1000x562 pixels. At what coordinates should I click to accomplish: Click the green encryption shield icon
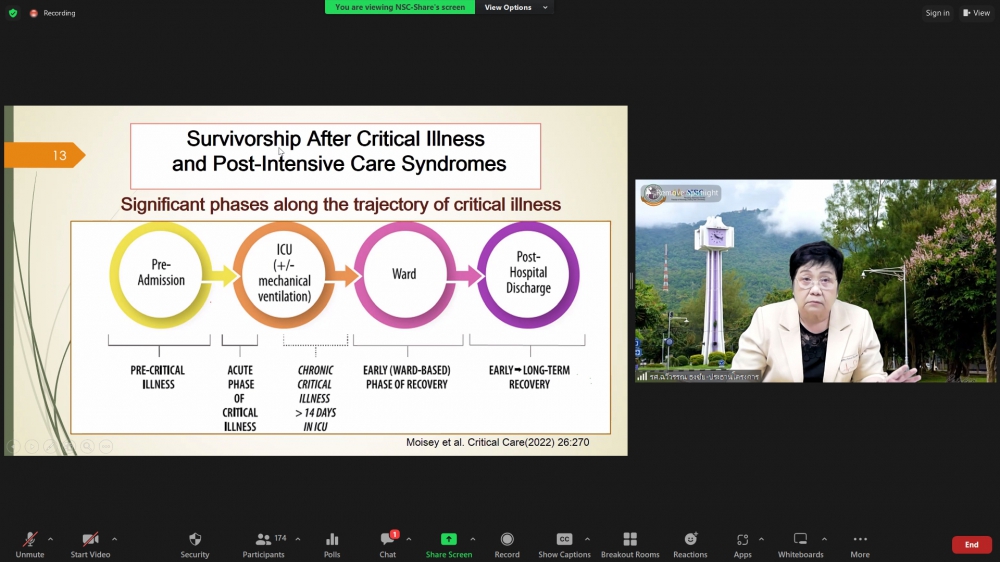click(x=13, y=13)
